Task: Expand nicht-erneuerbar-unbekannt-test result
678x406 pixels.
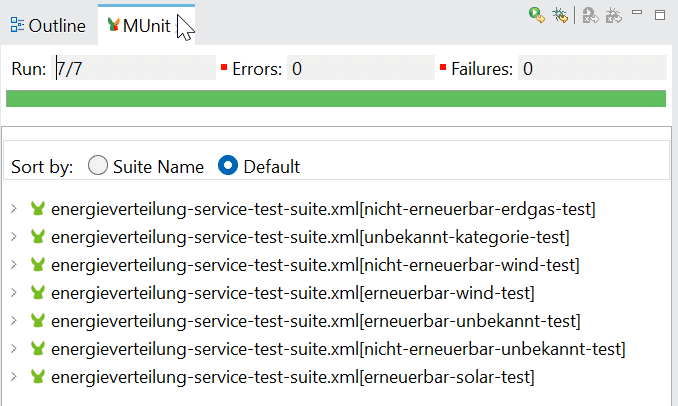Action: click(14, 348)
